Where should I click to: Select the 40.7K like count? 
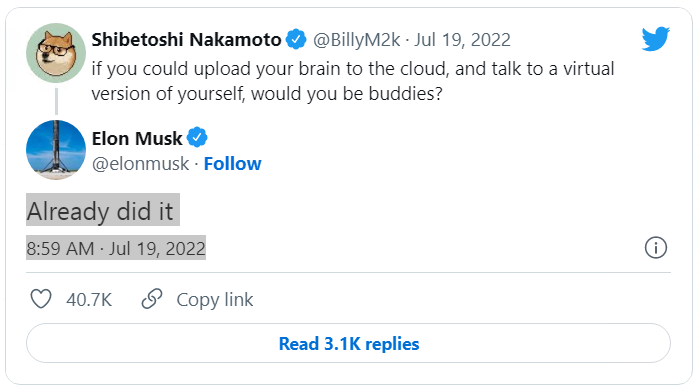(89, 300)
